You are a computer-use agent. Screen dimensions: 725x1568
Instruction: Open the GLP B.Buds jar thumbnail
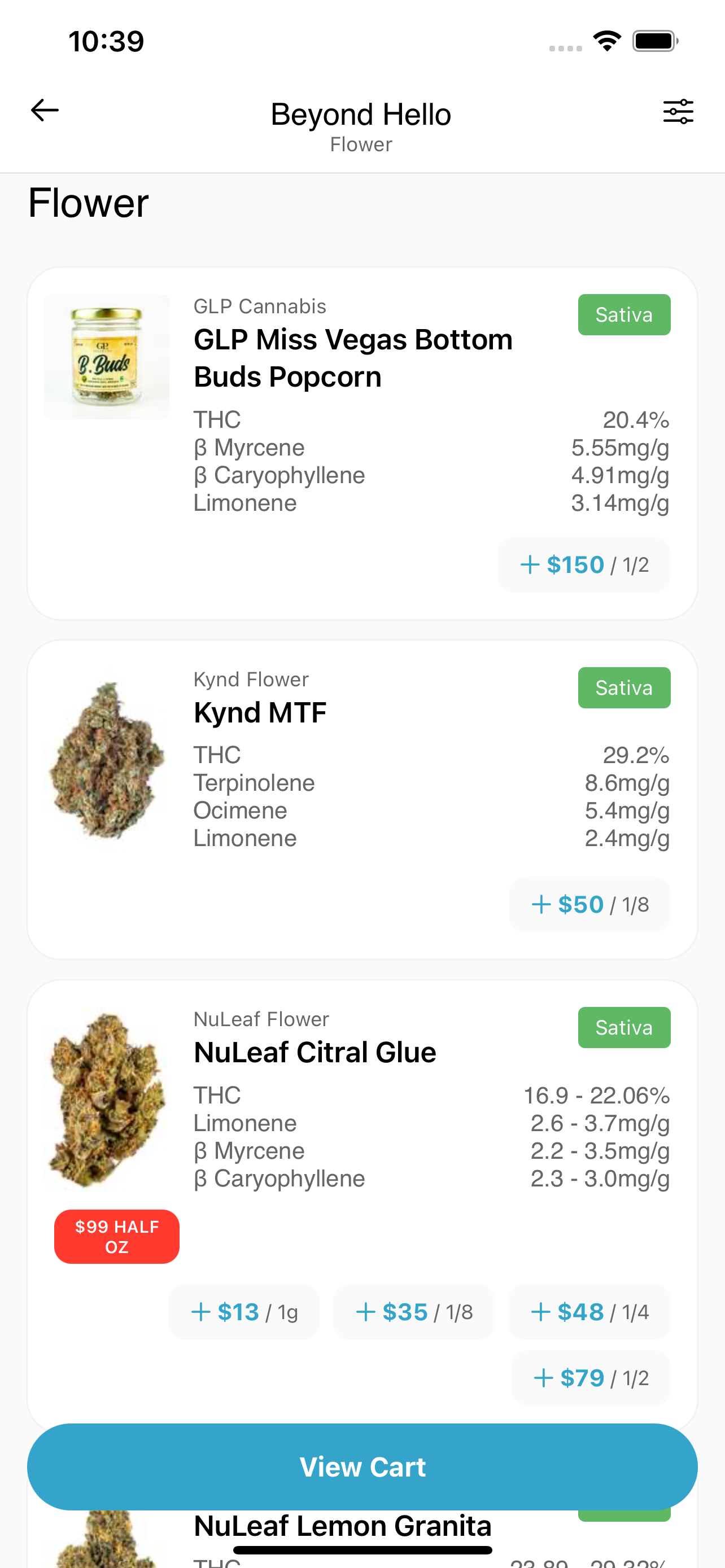pyautogui.click(x=107, y=357)
